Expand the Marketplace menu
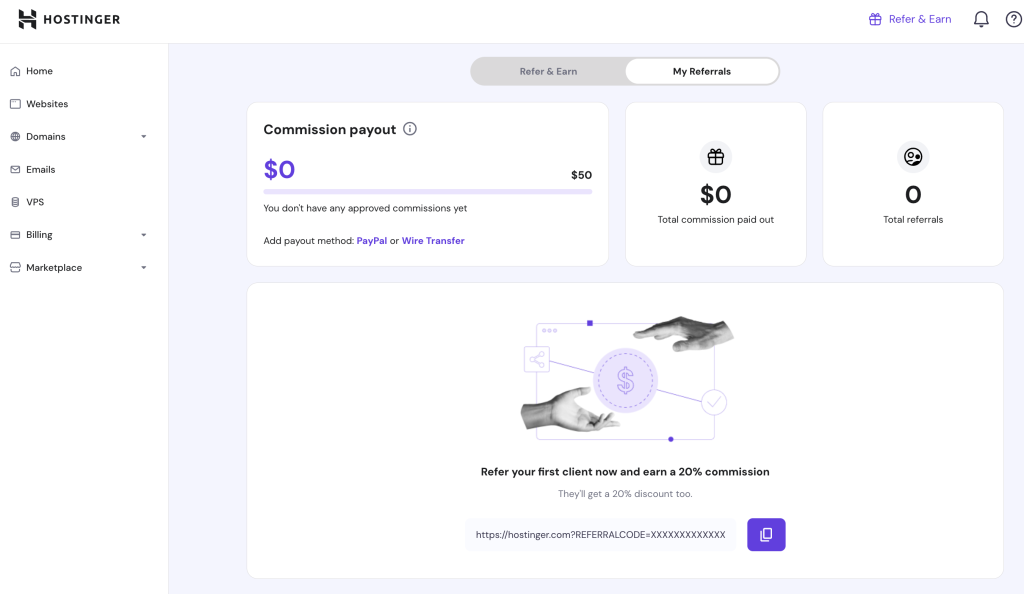Screen dimensions: 1024x594 coord(143,267)
